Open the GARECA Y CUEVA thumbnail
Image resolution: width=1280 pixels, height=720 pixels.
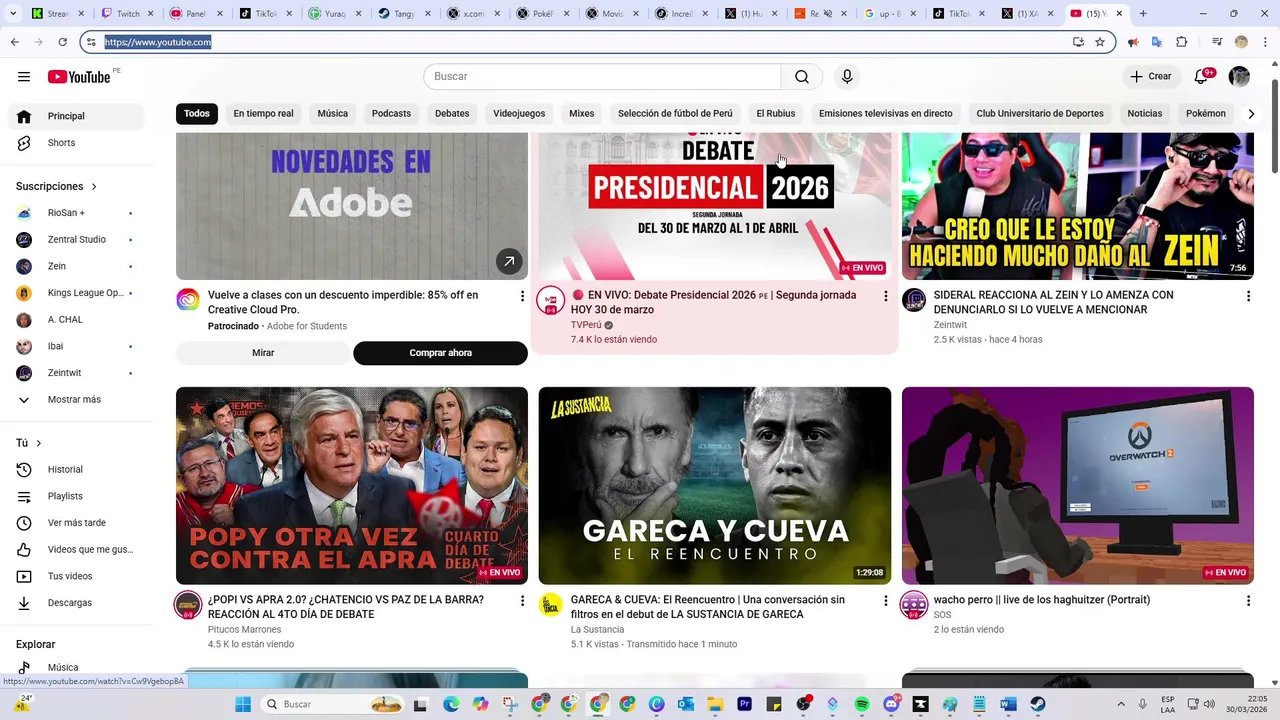point(714,486)
